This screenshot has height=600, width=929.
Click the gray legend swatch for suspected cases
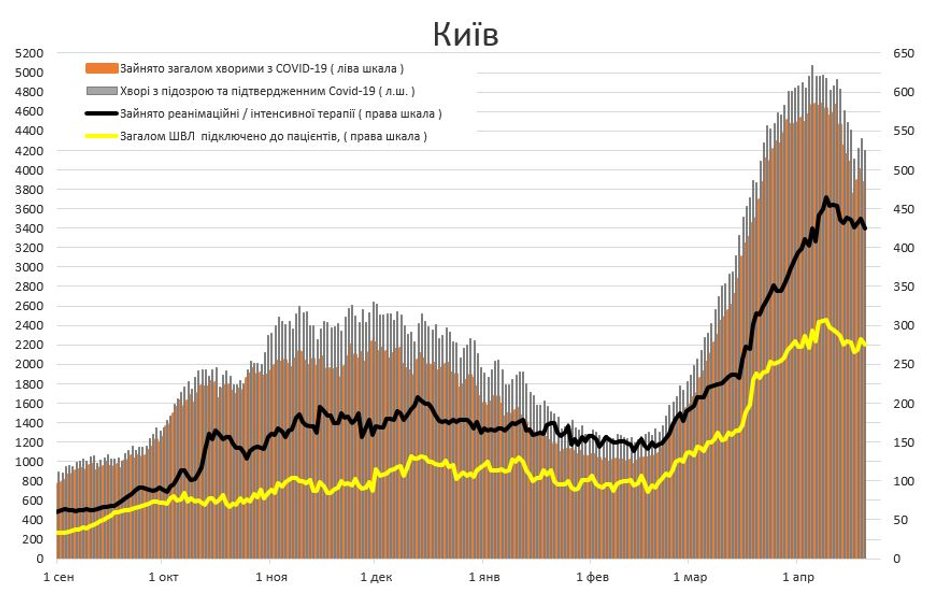tap(102, 91)
